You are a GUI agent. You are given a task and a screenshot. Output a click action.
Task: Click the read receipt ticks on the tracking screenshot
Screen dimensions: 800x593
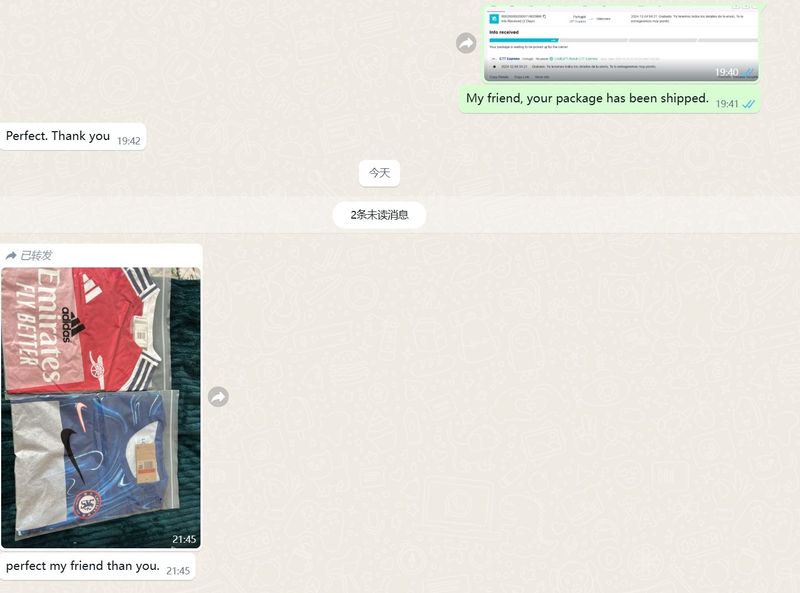[748, 73]
